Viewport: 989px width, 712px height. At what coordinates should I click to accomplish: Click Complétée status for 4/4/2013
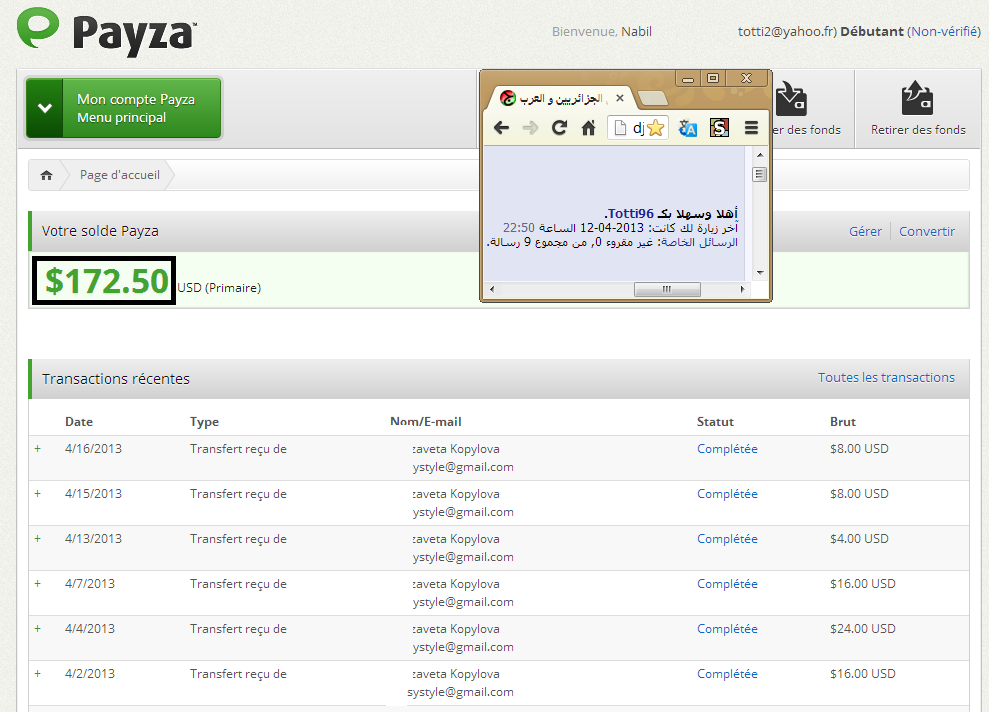pos(727,629)
